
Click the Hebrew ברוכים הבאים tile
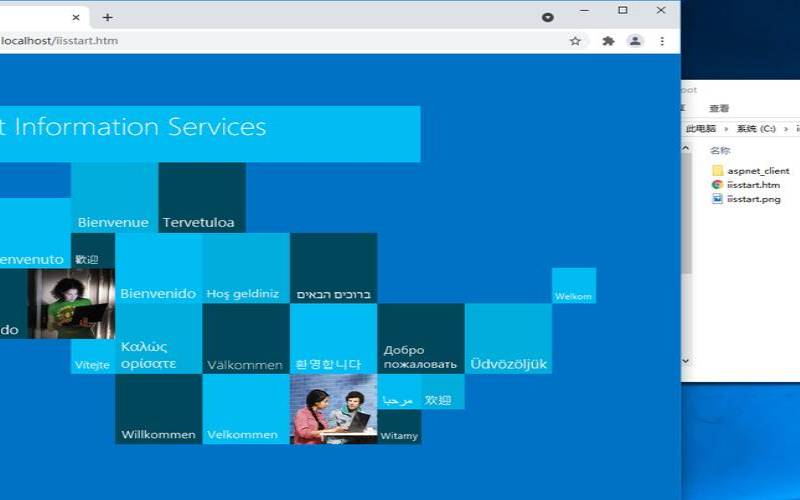coord(334,268)
